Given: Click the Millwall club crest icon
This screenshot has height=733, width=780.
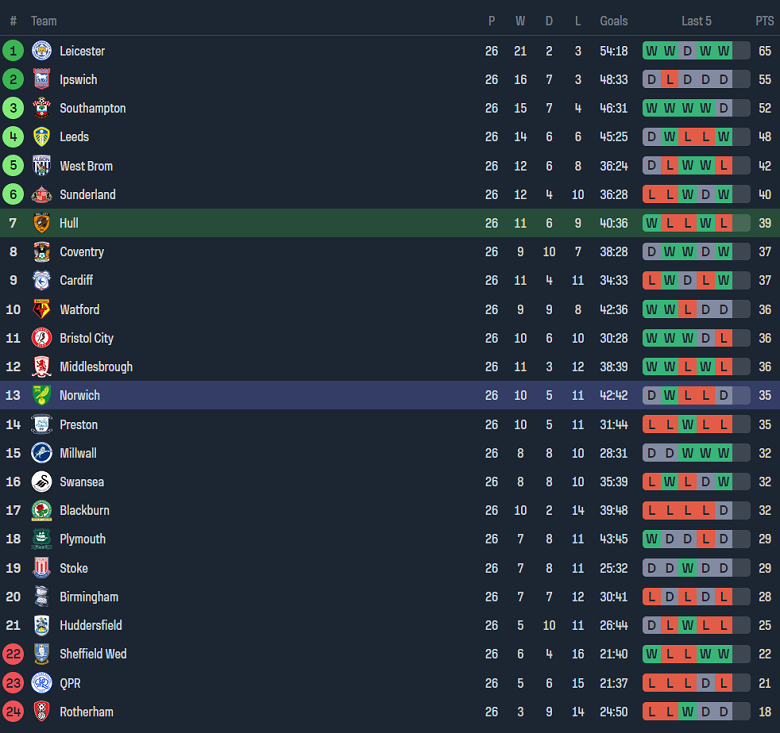Looking at the screenshot, I should [x=41, y=453].
